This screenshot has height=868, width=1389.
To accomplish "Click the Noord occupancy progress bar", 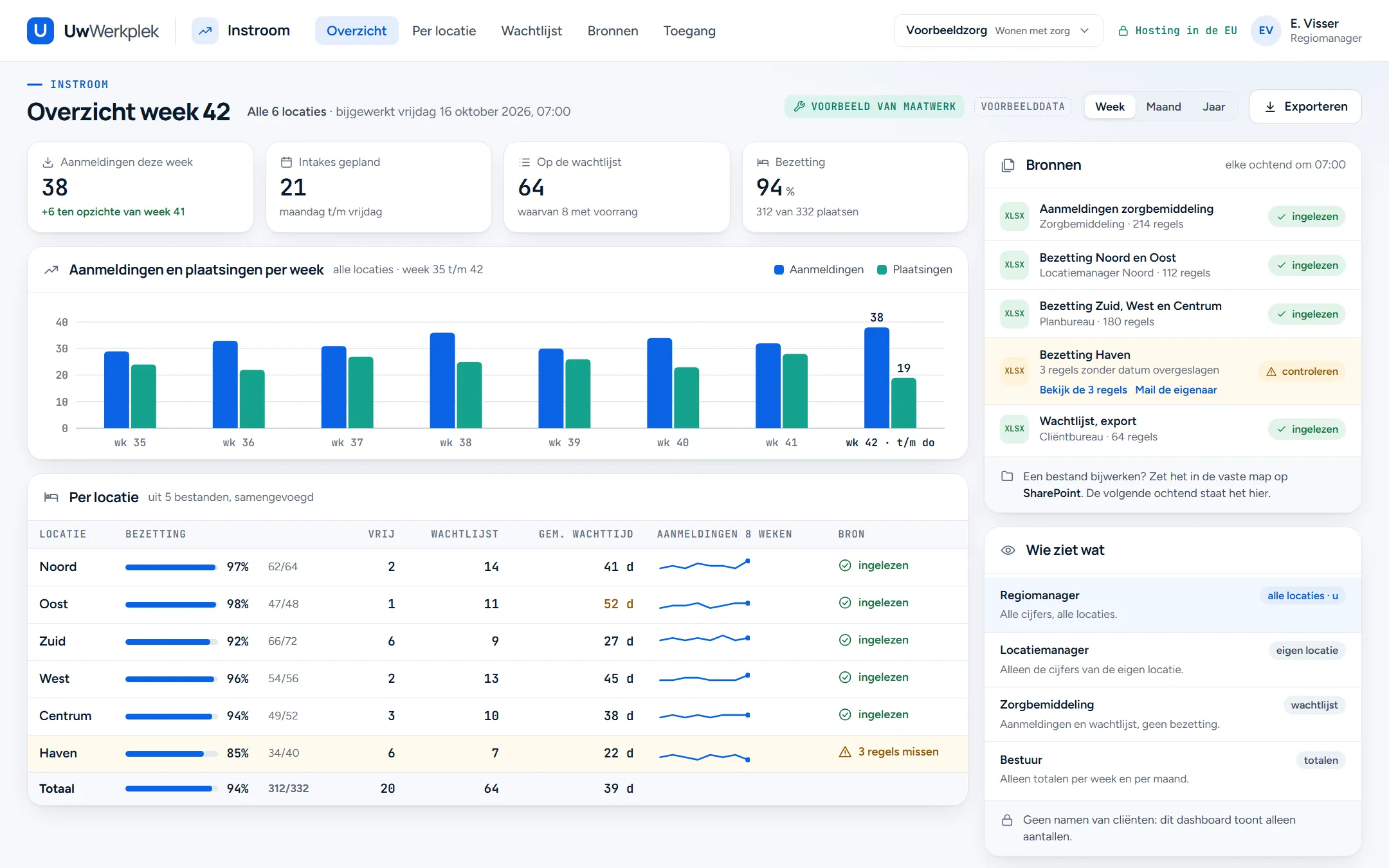I will tap(171, 567).
